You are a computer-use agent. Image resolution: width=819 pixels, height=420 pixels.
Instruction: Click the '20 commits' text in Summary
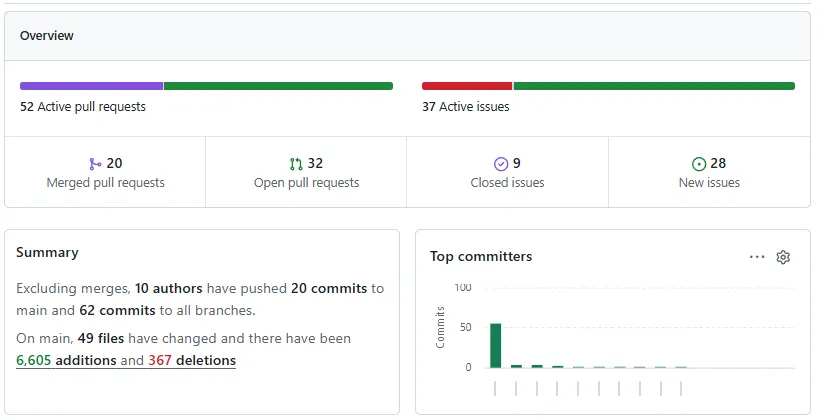pos(329,288)
